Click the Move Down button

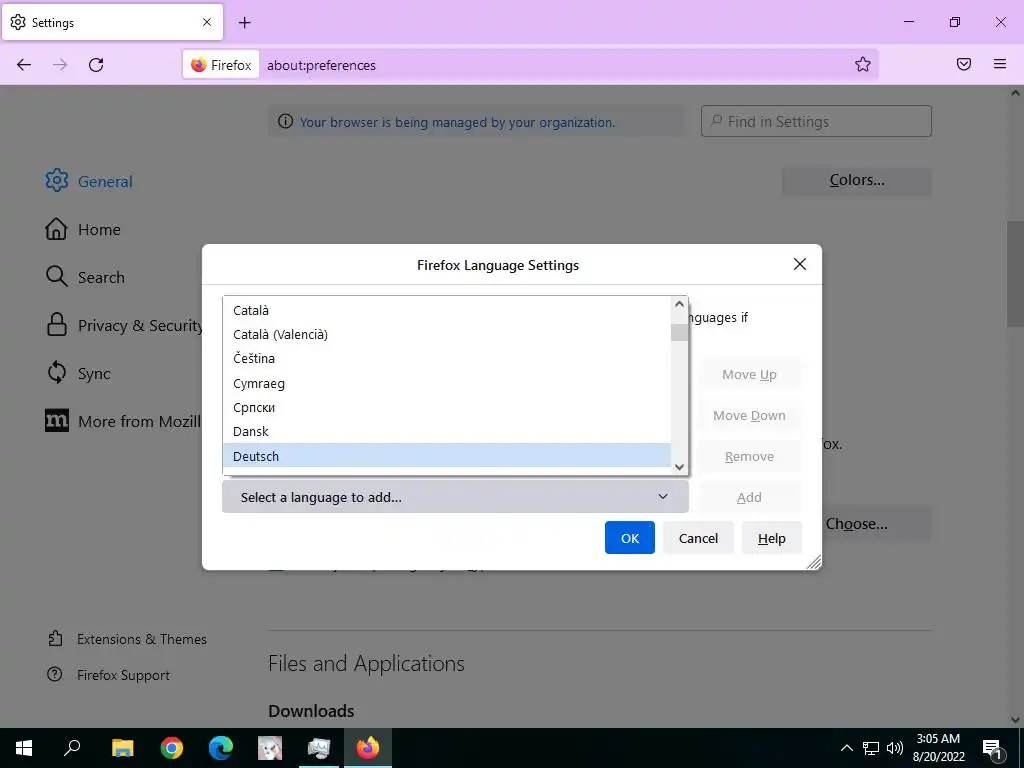(x=749, y=415)
